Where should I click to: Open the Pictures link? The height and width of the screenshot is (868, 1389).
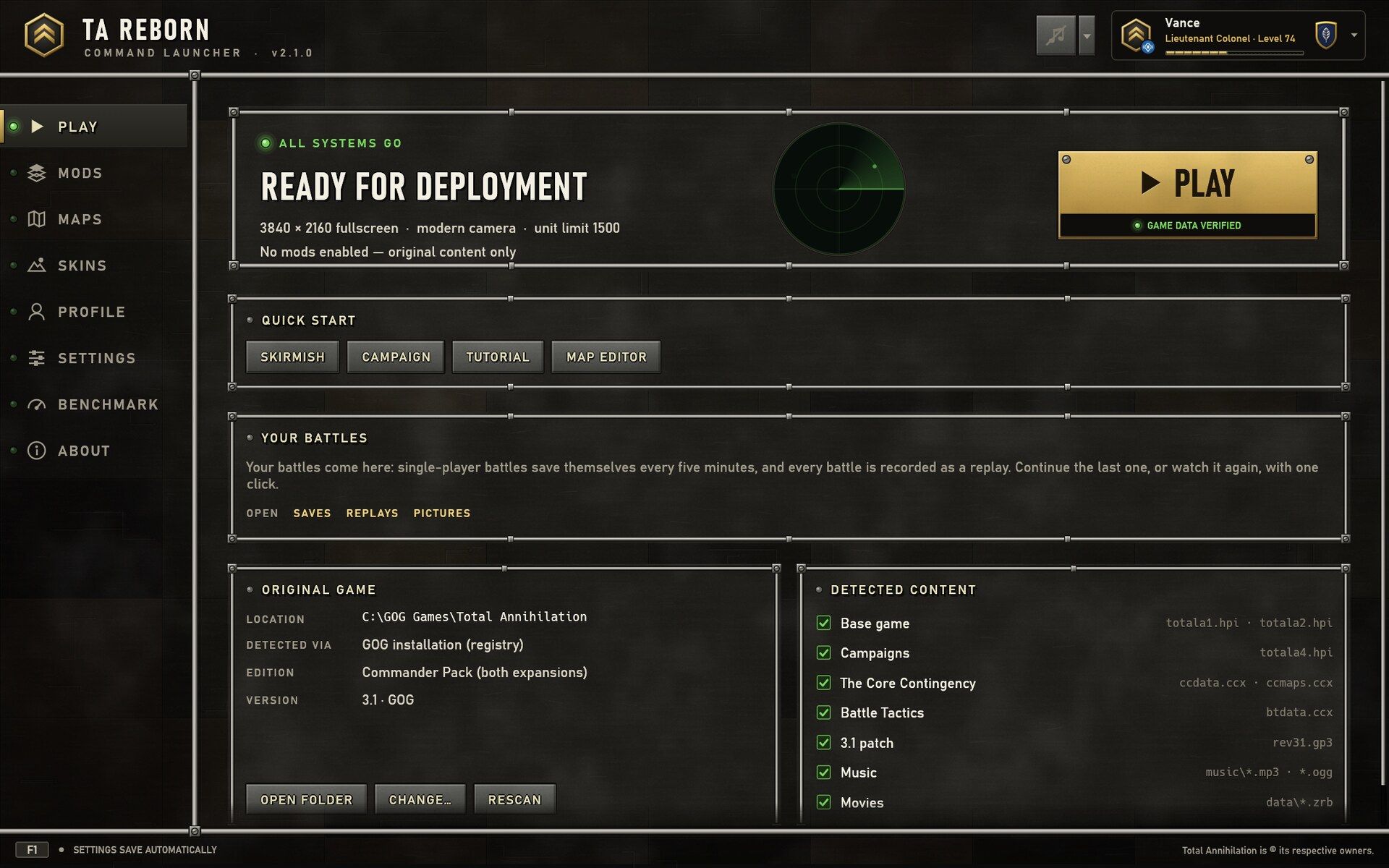click(442, 513)
